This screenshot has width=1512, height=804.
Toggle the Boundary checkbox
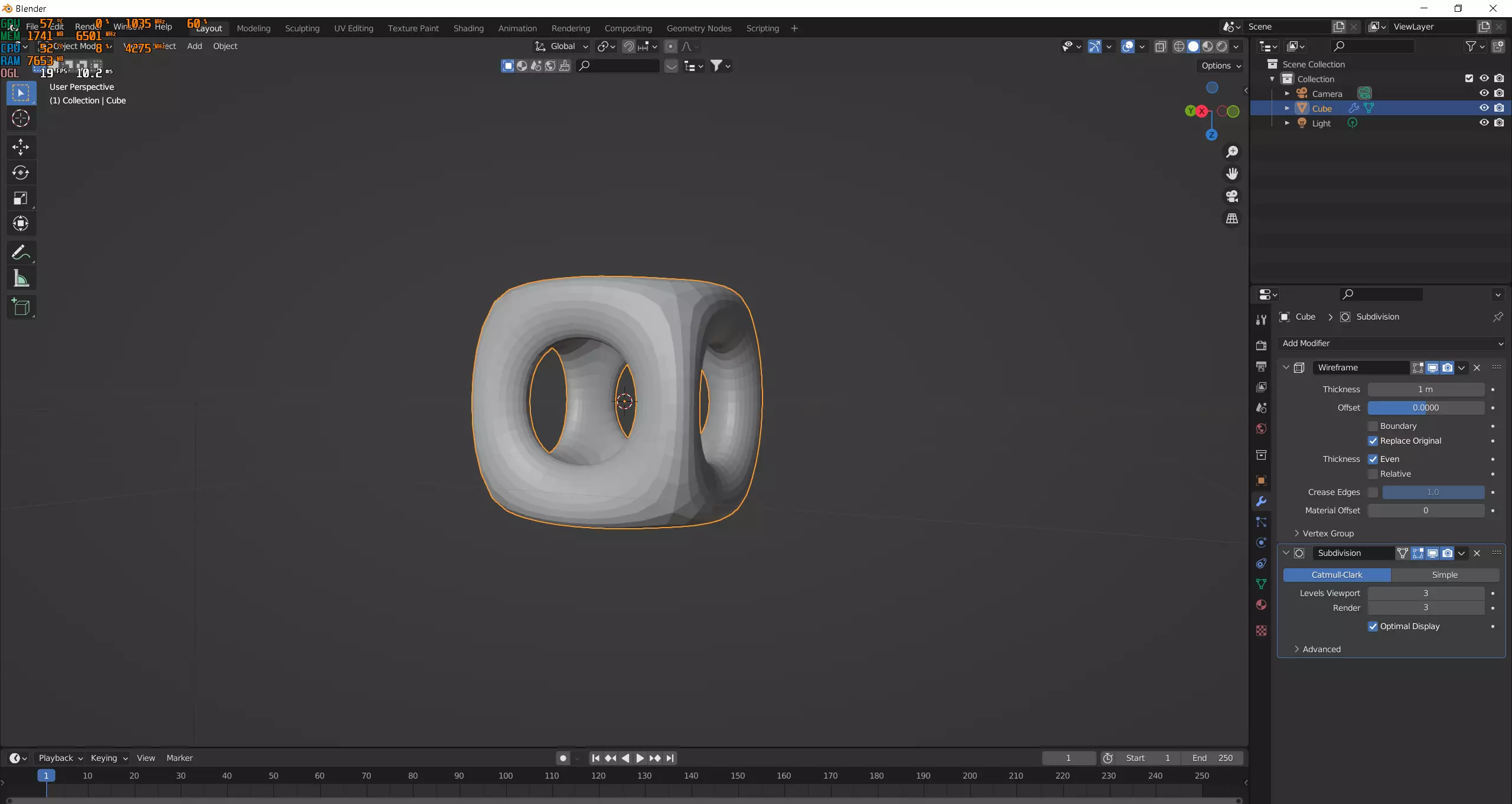pos(1373,426)
